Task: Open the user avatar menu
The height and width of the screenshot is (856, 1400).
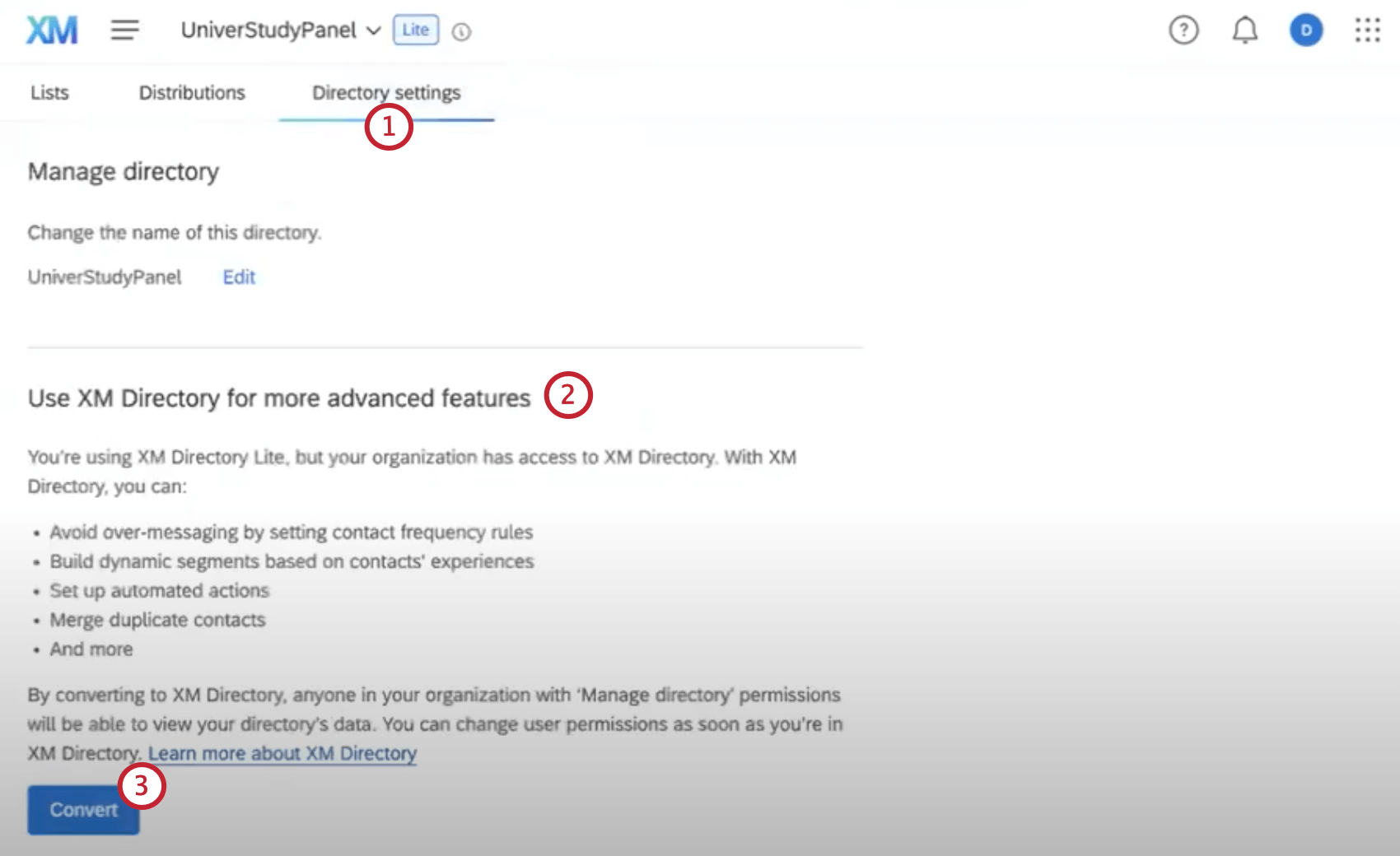Action: click(1305, 30)
